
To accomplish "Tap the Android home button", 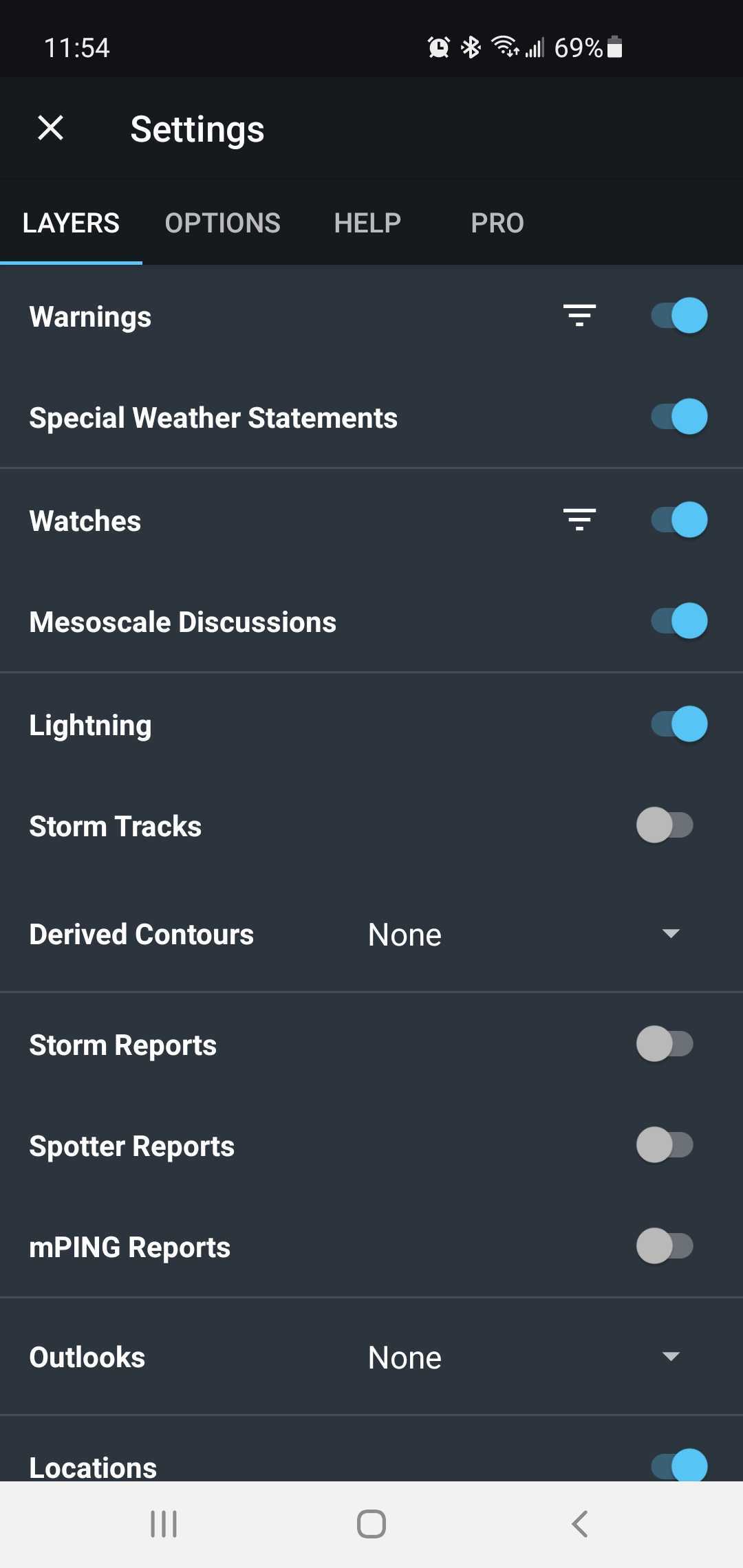I will coord(371,1524).
